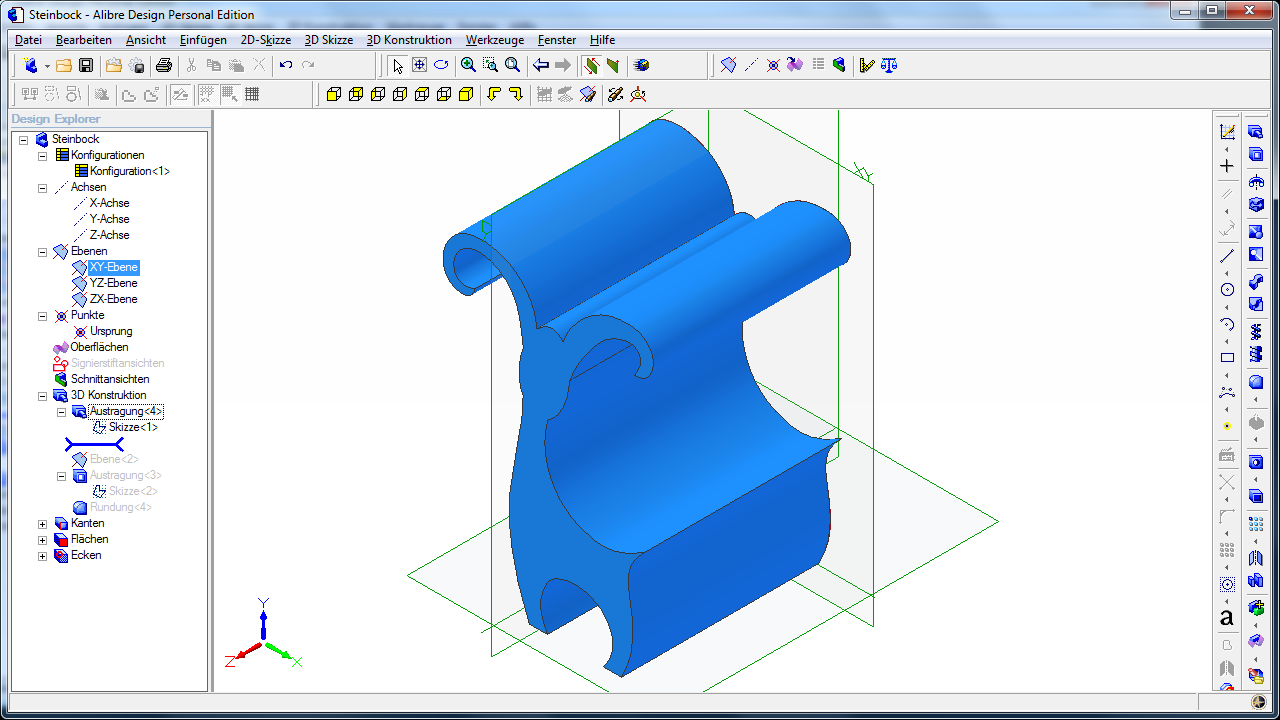Select Schnittansichten in the tree
The image size is (1280, 720).
110,379
